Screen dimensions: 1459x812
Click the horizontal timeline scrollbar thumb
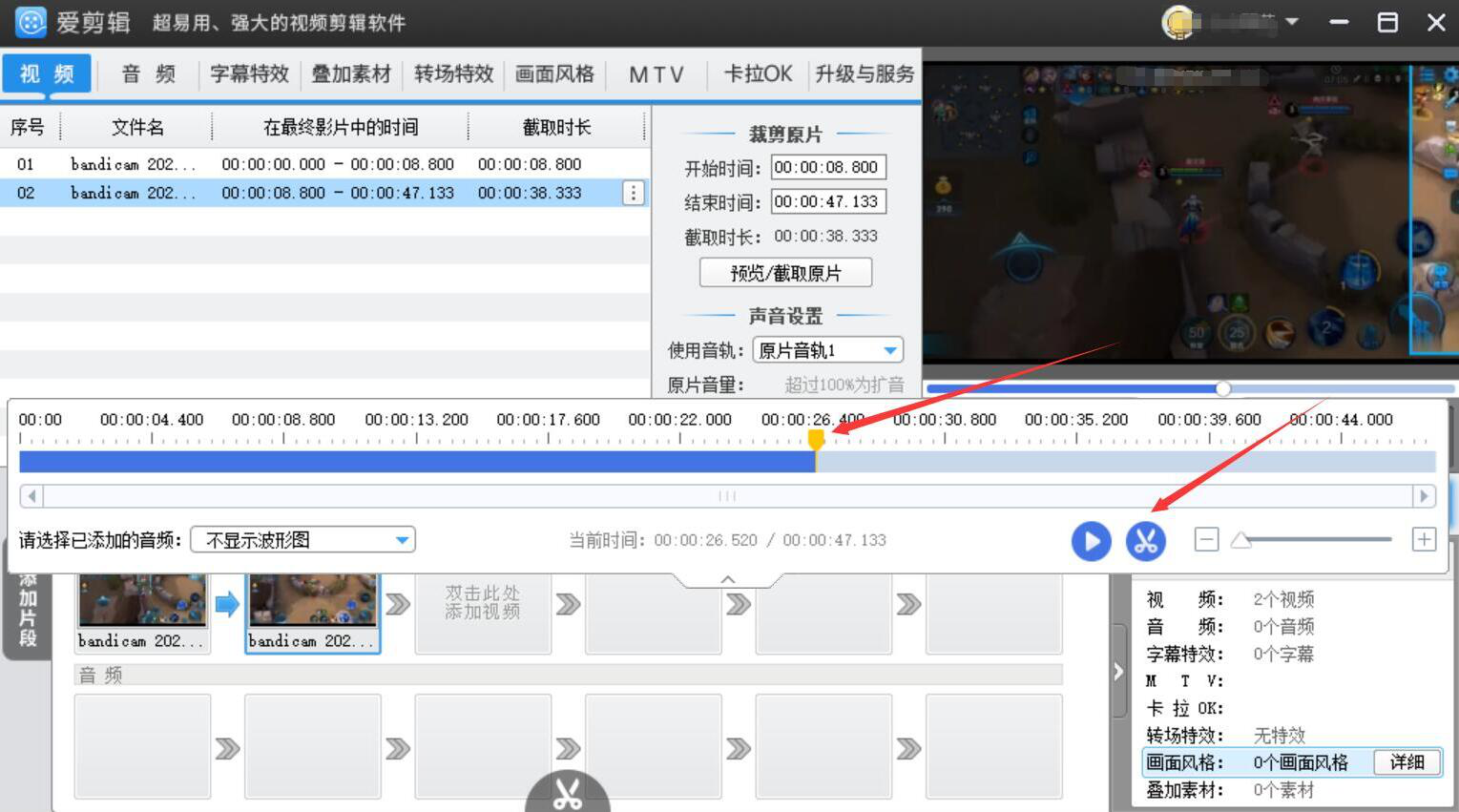point(727,496)
